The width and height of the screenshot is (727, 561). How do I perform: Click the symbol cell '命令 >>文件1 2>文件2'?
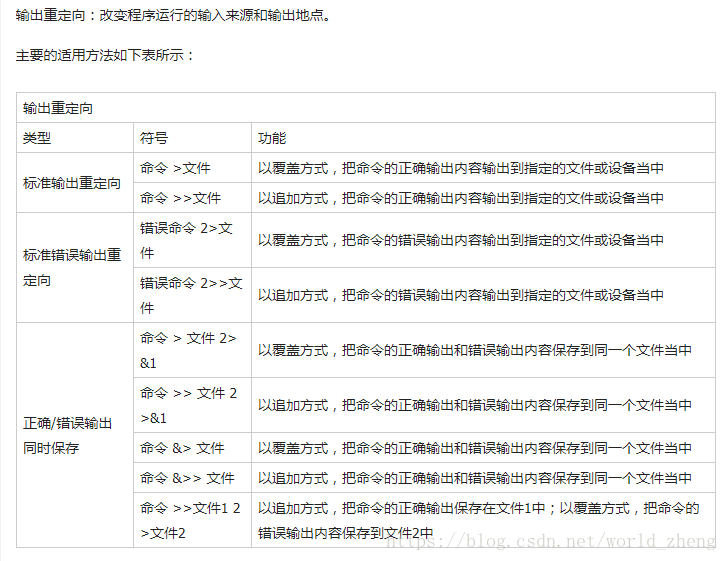(x=192, y=520)
